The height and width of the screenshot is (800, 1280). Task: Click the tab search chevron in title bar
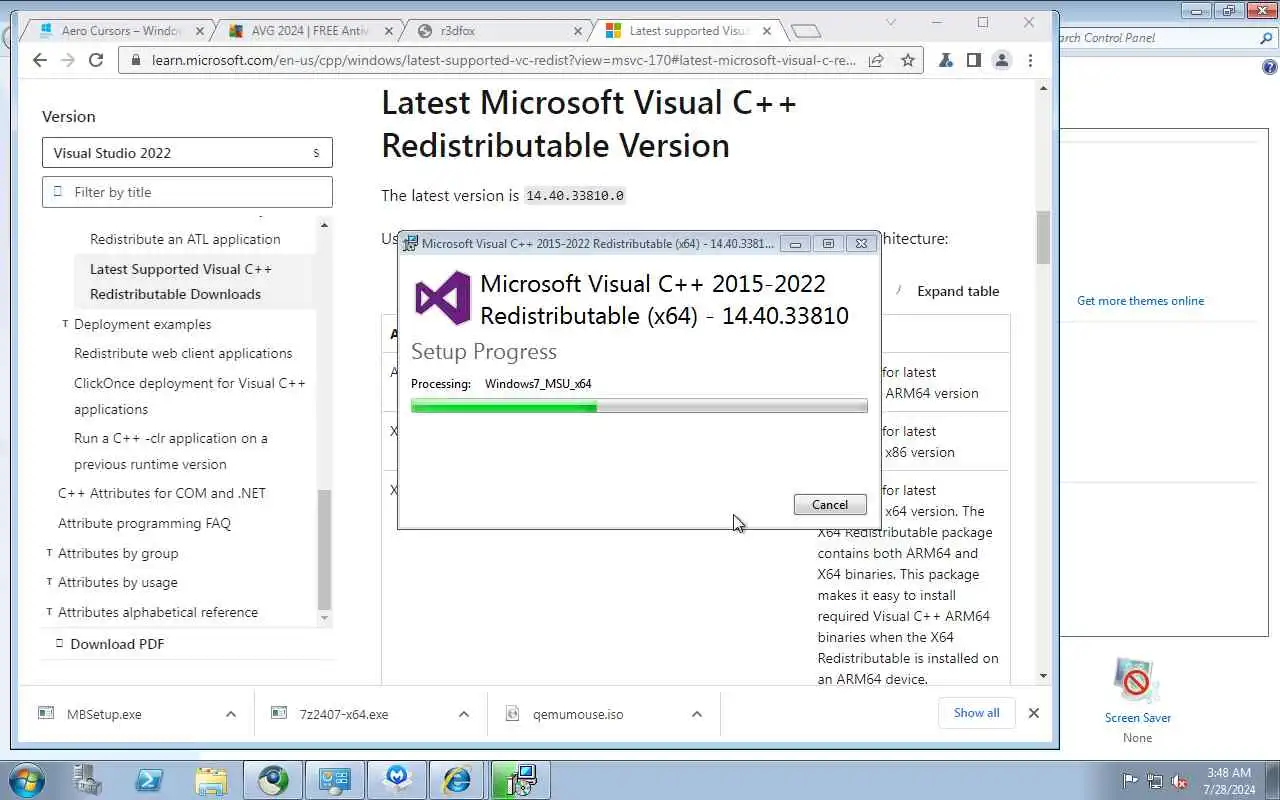point(890,21)
